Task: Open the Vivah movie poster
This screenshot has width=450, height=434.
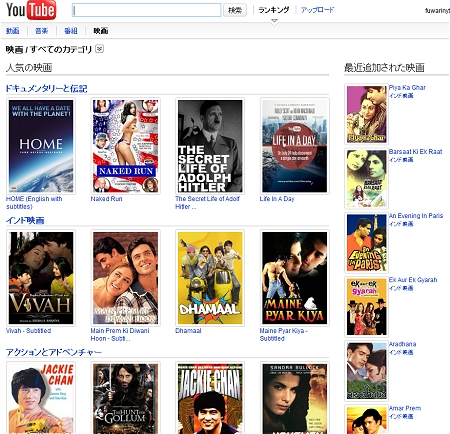Action: (x=41, y=278)
